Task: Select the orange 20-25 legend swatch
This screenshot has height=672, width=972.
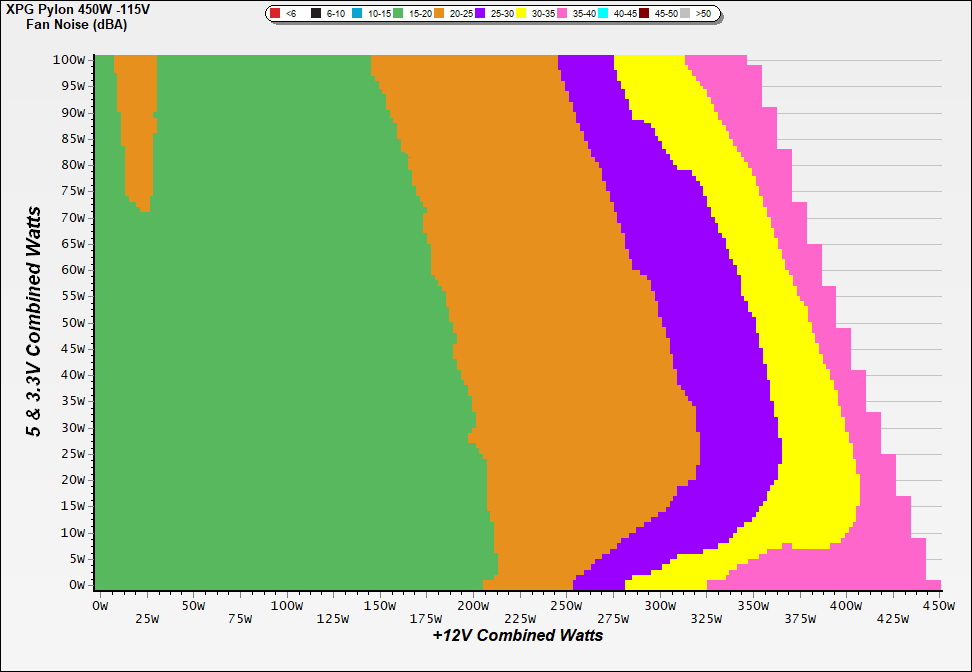Action: 439,14
